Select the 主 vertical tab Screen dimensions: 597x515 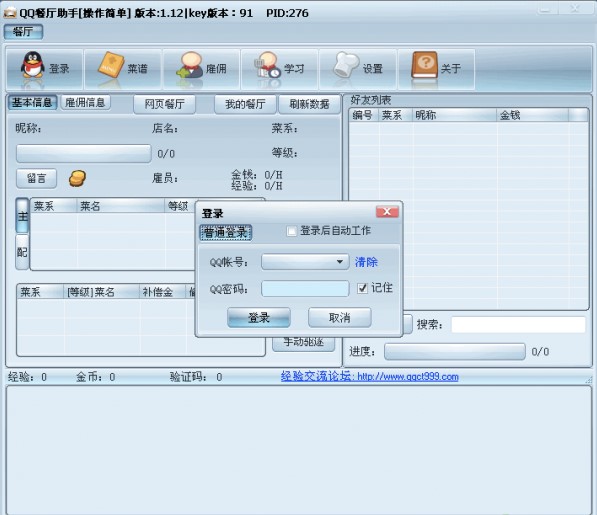pyautogui.click(x=22, y=216)
